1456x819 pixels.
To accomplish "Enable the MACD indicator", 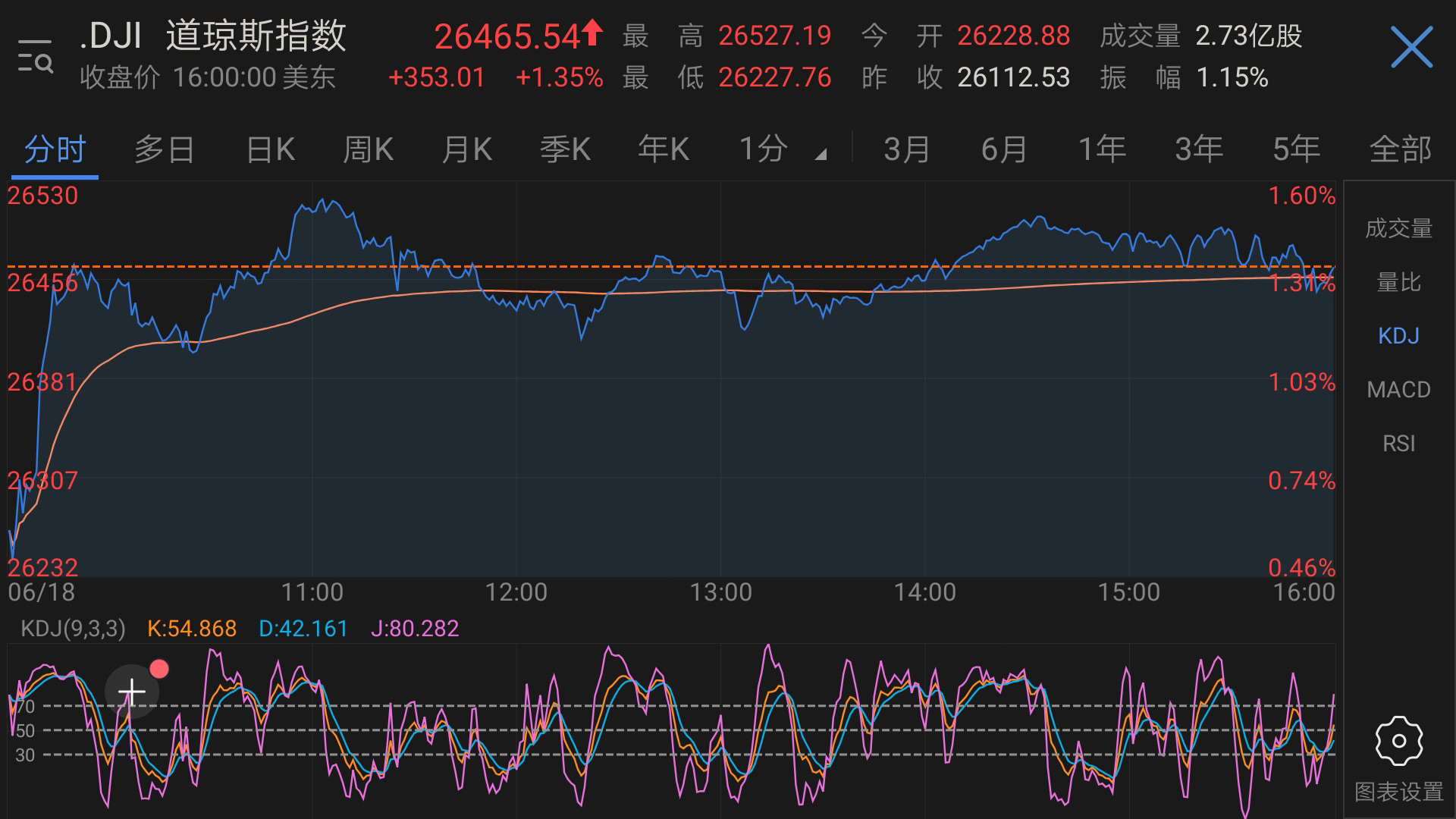I will (1398, 390).
